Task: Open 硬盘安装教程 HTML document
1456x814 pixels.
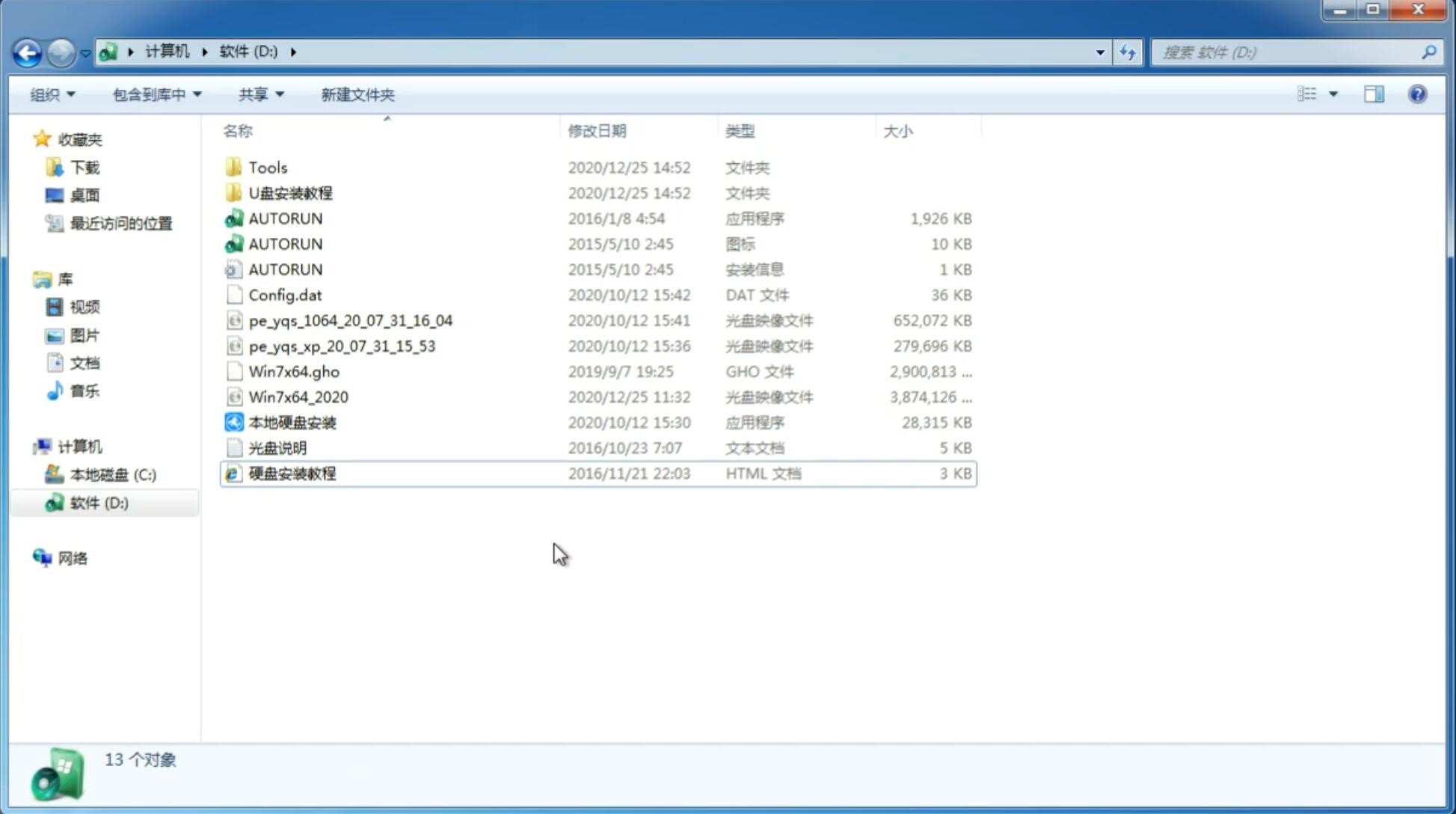Action: pyautogui.click(x=292, y=473)
